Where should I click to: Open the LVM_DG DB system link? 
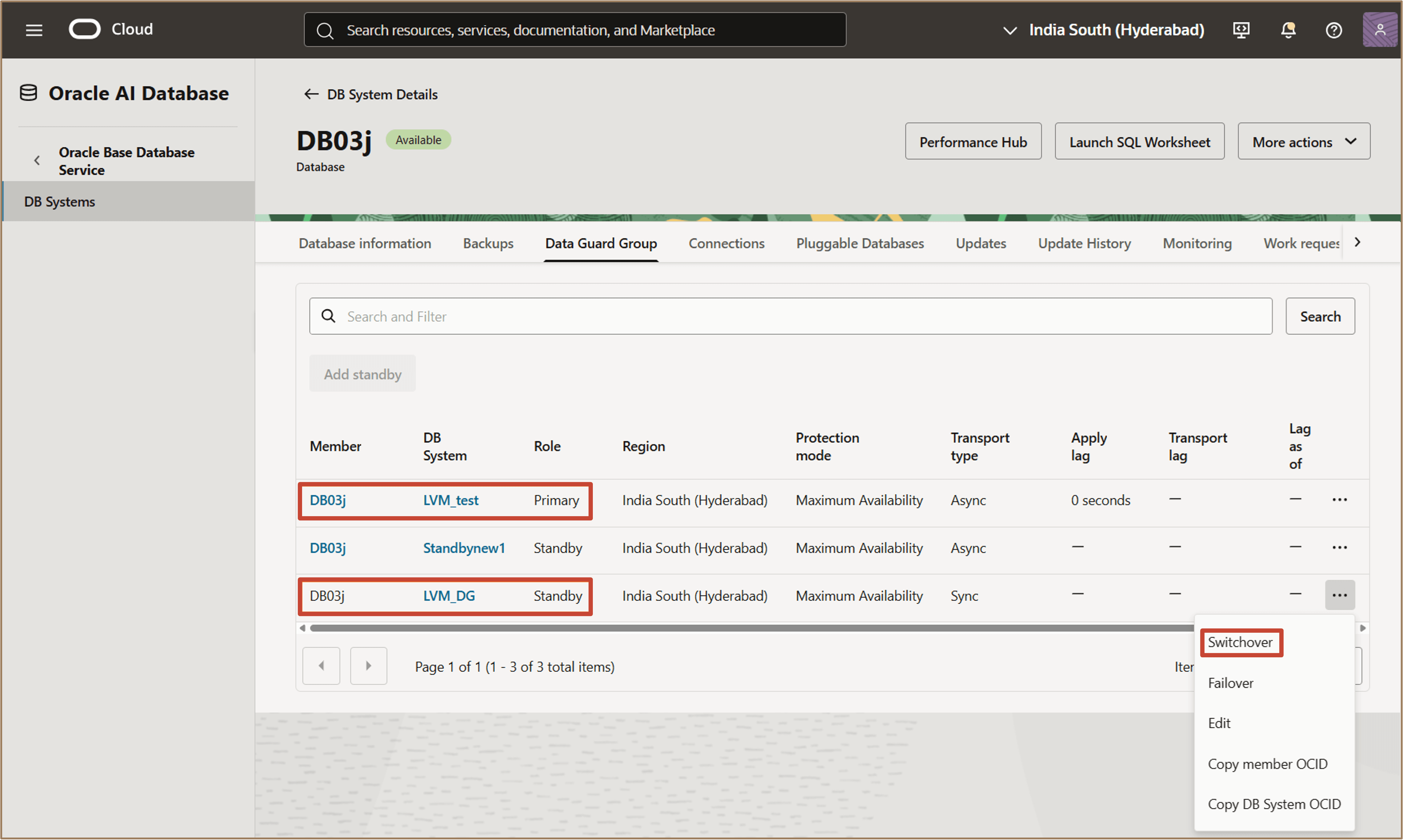[448, 595]
